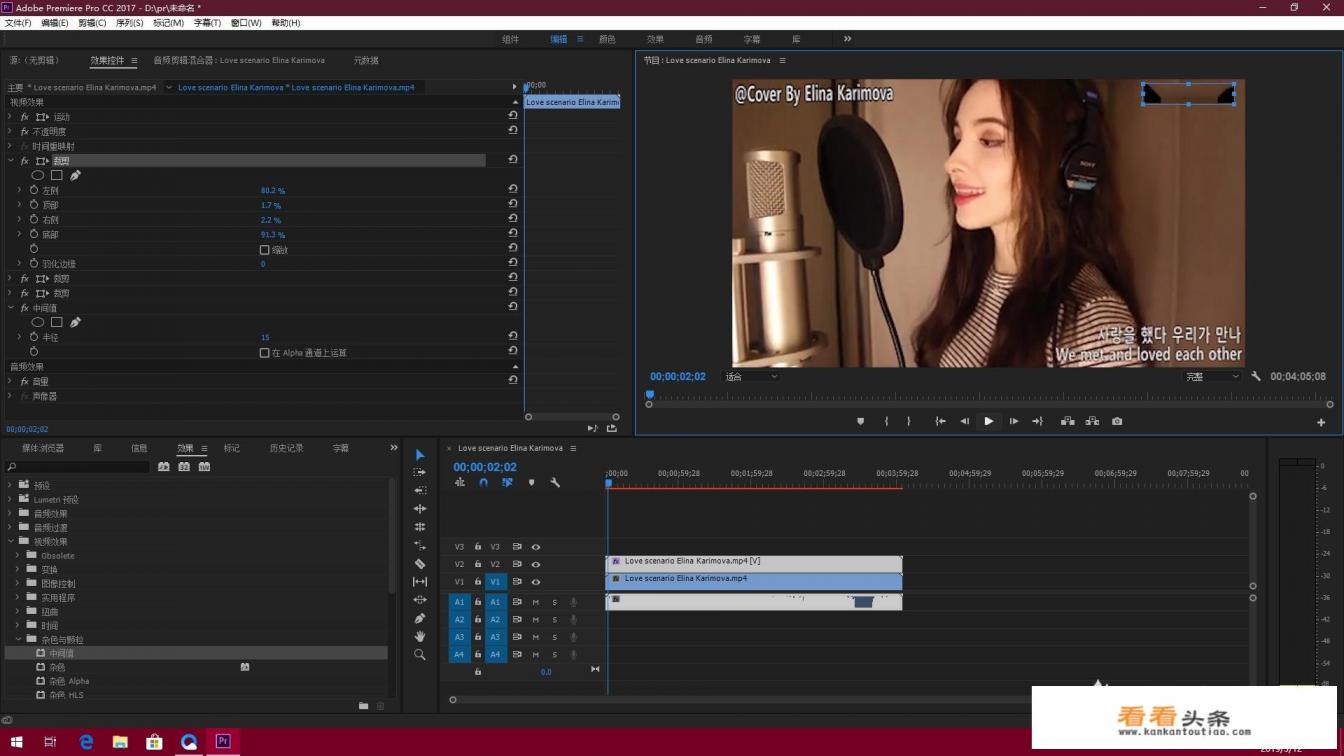Click Export Frame camera icon
This screenshot has height=756, width=1344.
click(1117, 421)
